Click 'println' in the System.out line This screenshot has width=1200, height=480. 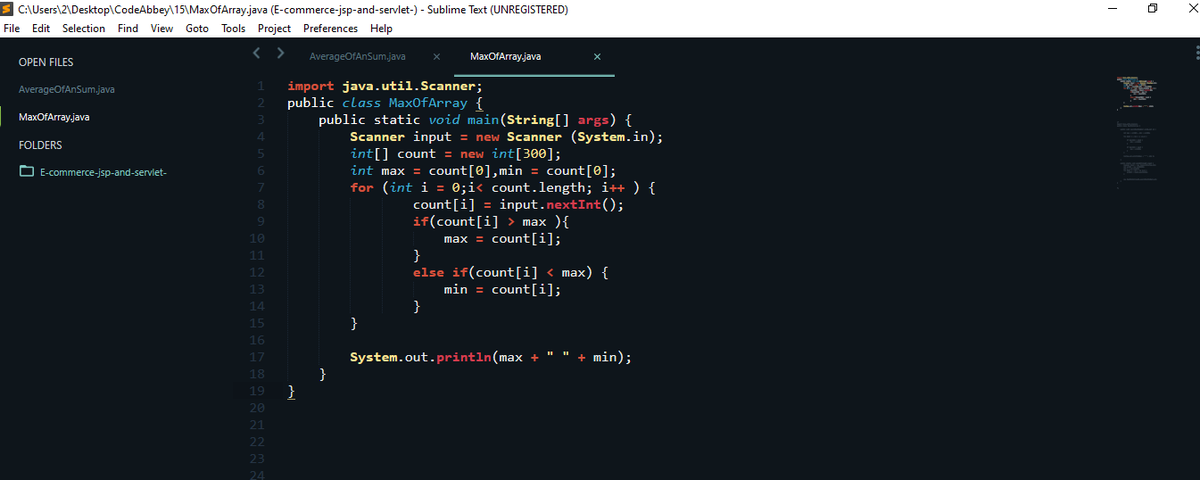(x=464, y=358)
